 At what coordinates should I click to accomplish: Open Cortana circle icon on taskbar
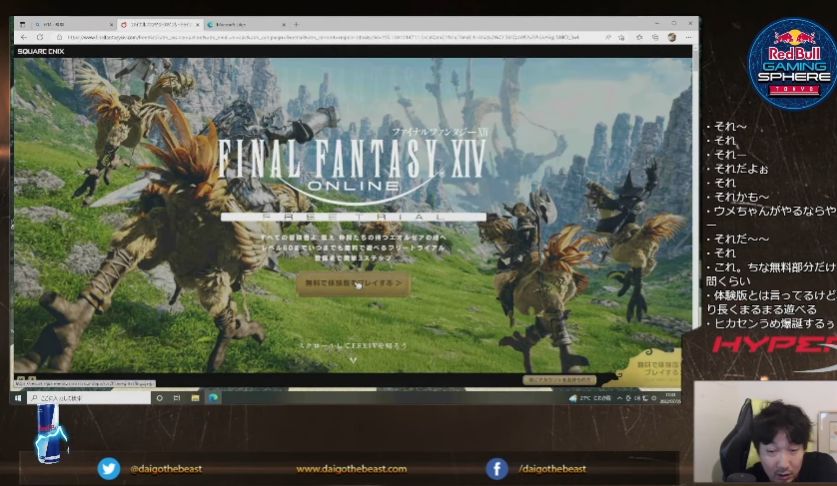(159, 398)
